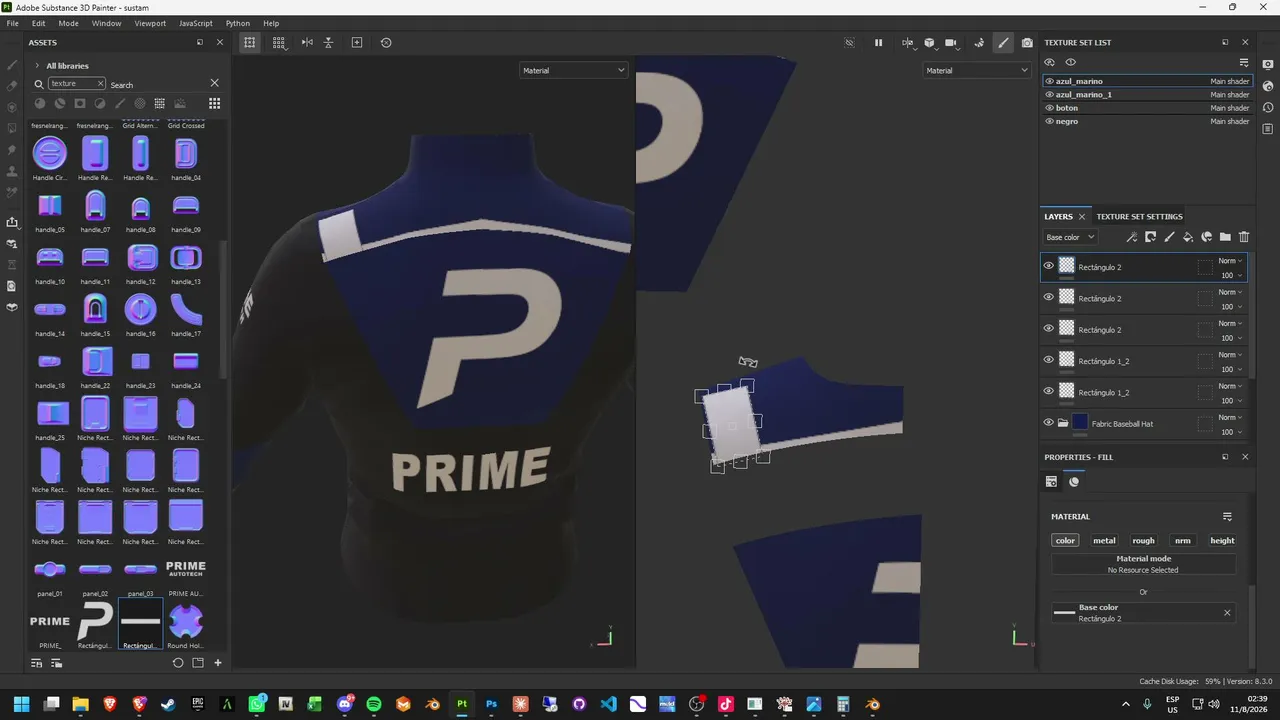Click the Material mode button

coord(1144,564)
